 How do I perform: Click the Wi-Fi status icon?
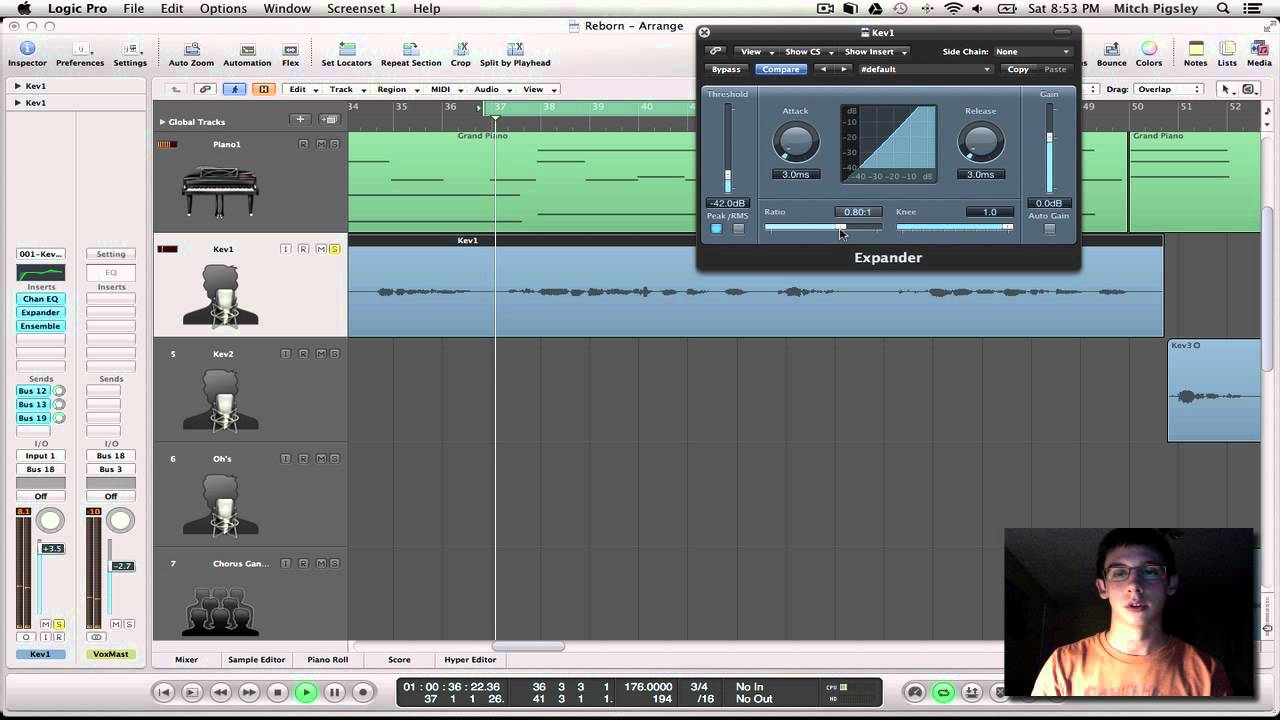[953, 9]
